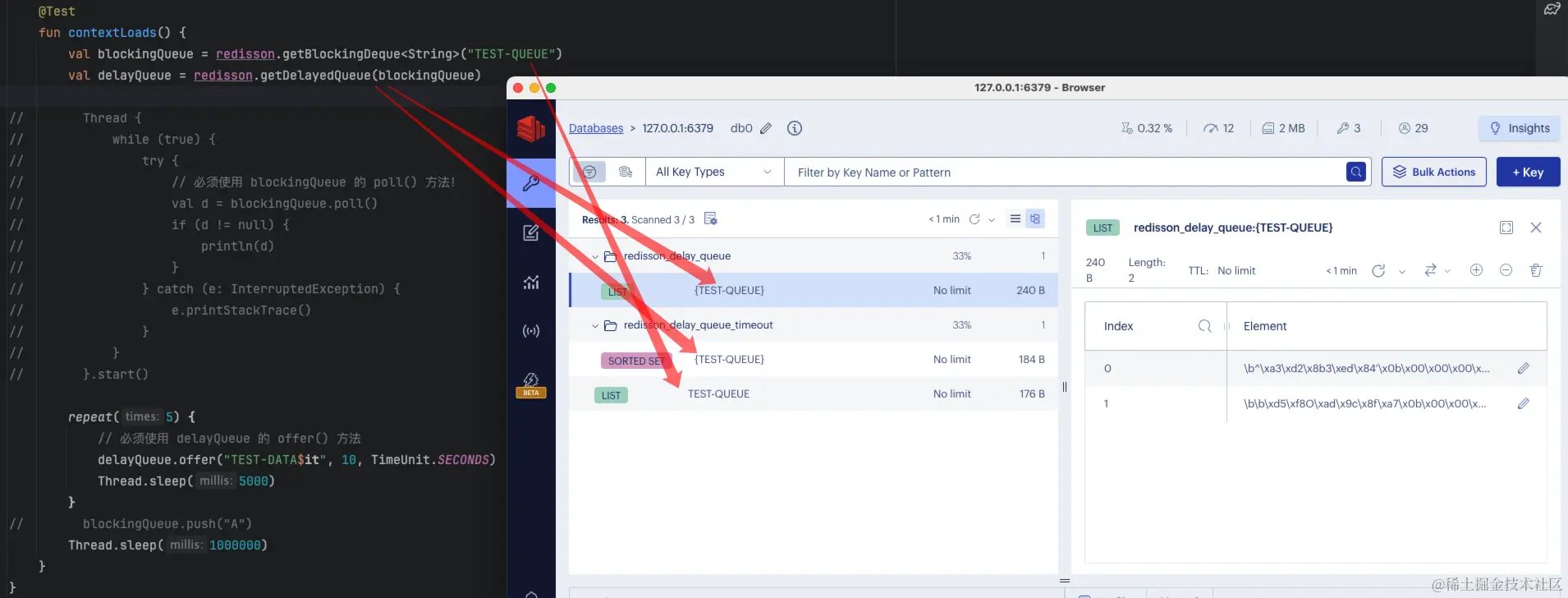The image size is (1568, 598).
Task: Click the CPU usage 0.32 % indicator
Action: [1147, 128]
